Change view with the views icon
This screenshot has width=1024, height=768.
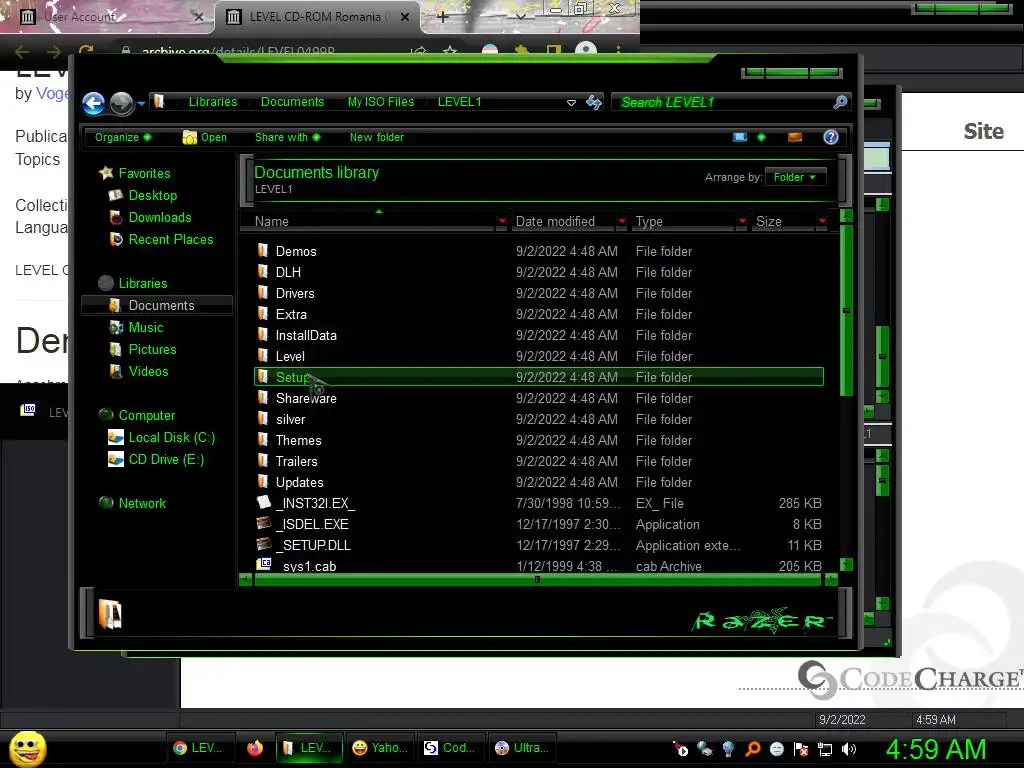(740, 137)
